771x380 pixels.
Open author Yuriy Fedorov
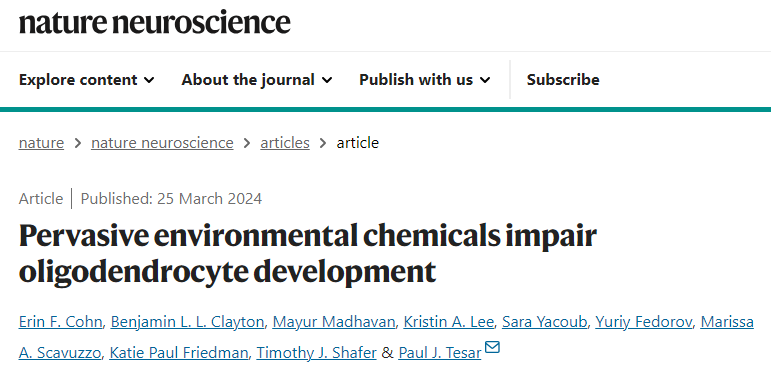point(644,322)
